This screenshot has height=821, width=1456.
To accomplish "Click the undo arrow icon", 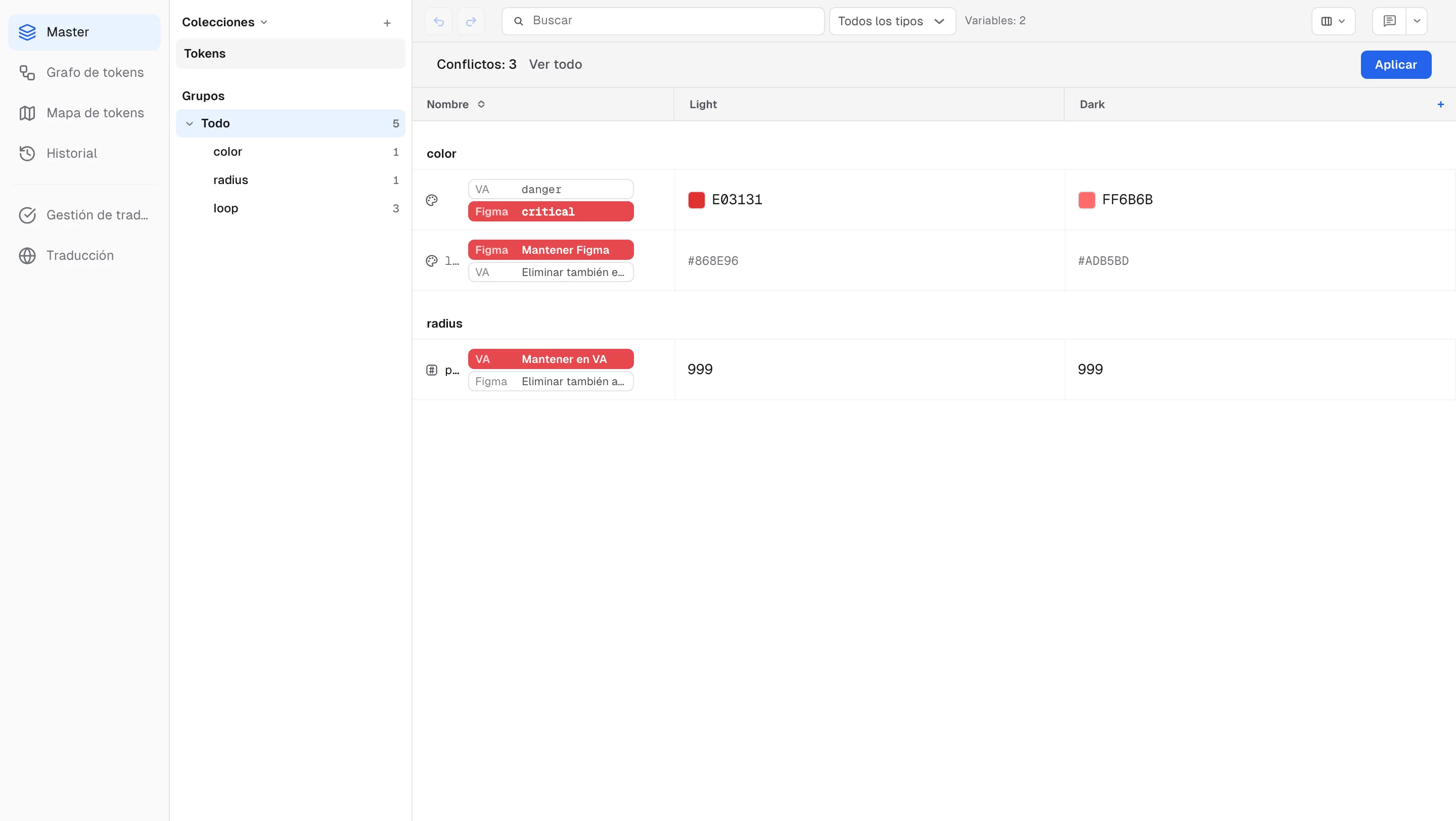I will click(439, 21).
